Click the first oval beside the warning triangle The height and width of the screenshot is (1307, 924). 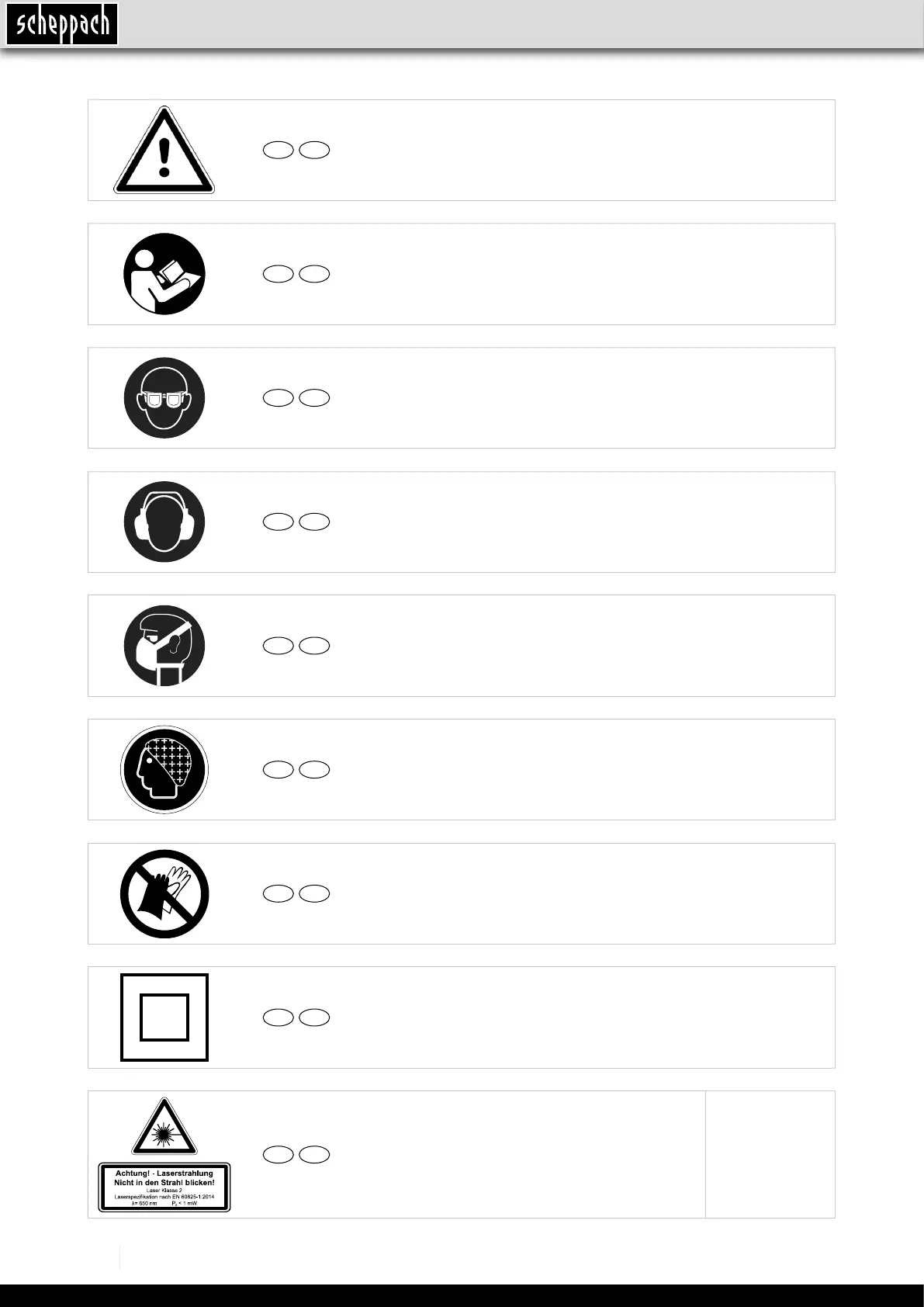[x=278, y=151]
